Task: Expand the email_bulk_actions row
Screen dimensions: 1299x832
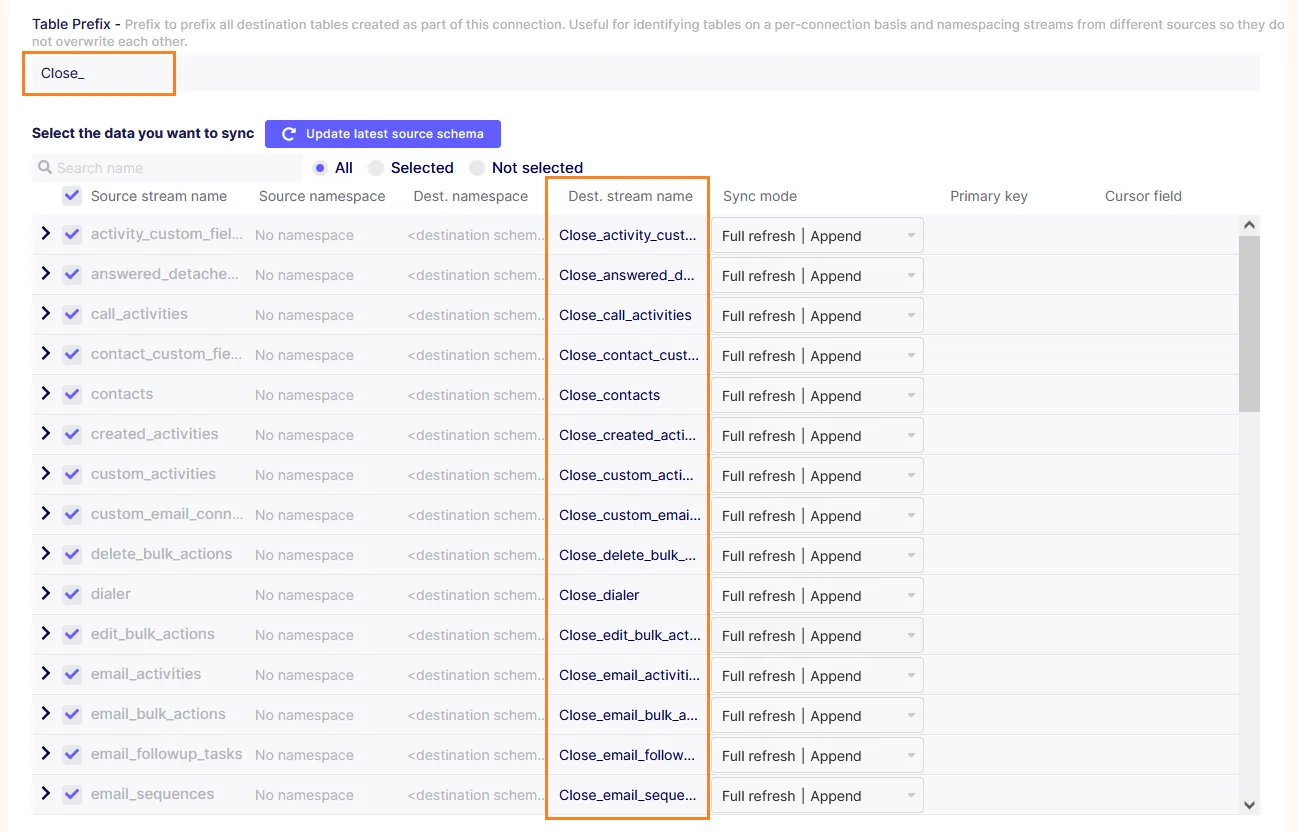Action: pyautogui.click(x=45, y=713)
